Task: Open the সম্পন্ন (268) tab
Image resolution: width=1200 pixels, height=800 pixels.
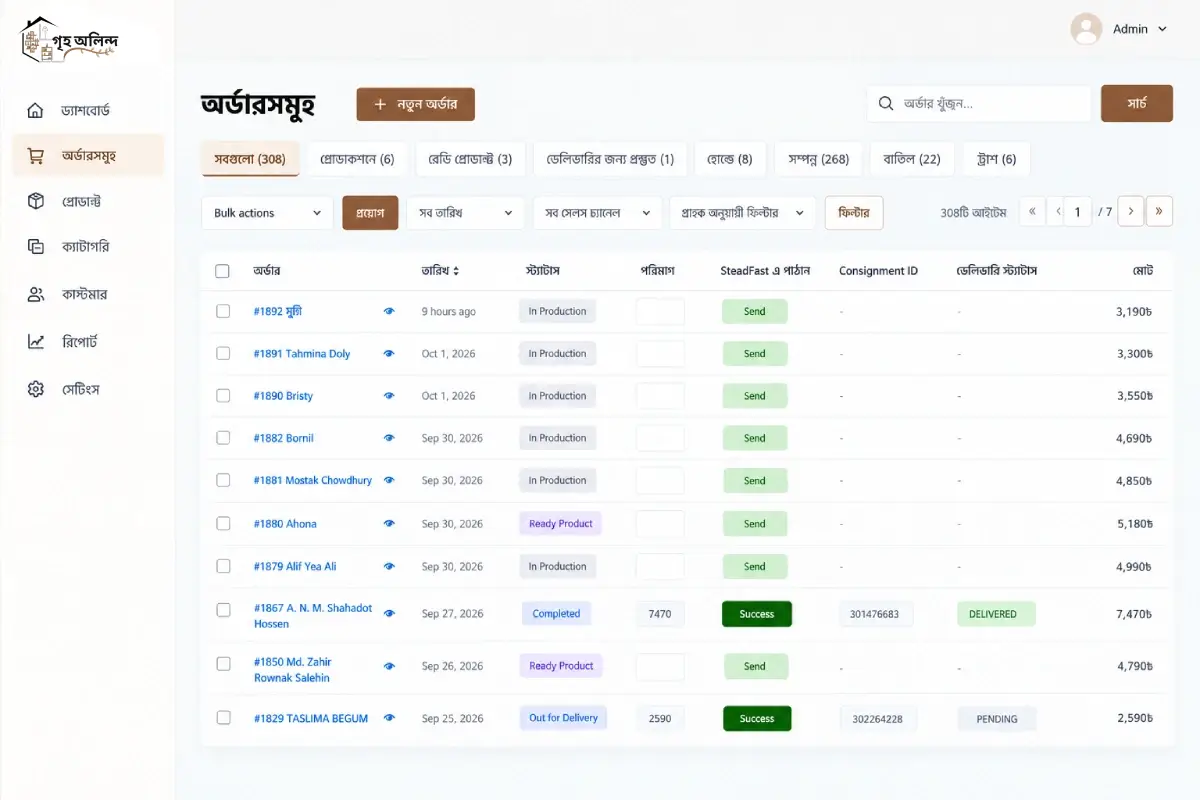Action: [818, 159]
